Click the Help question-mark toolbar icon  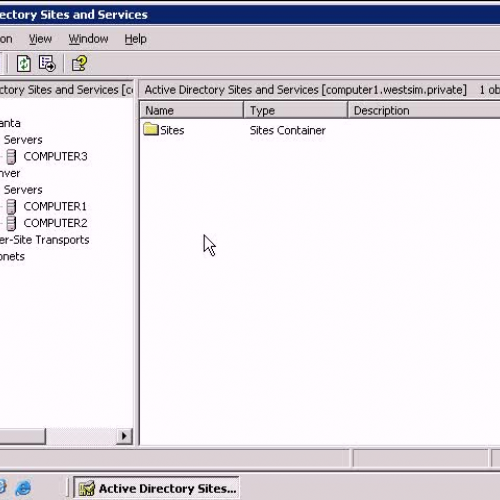tap(79, 63)
